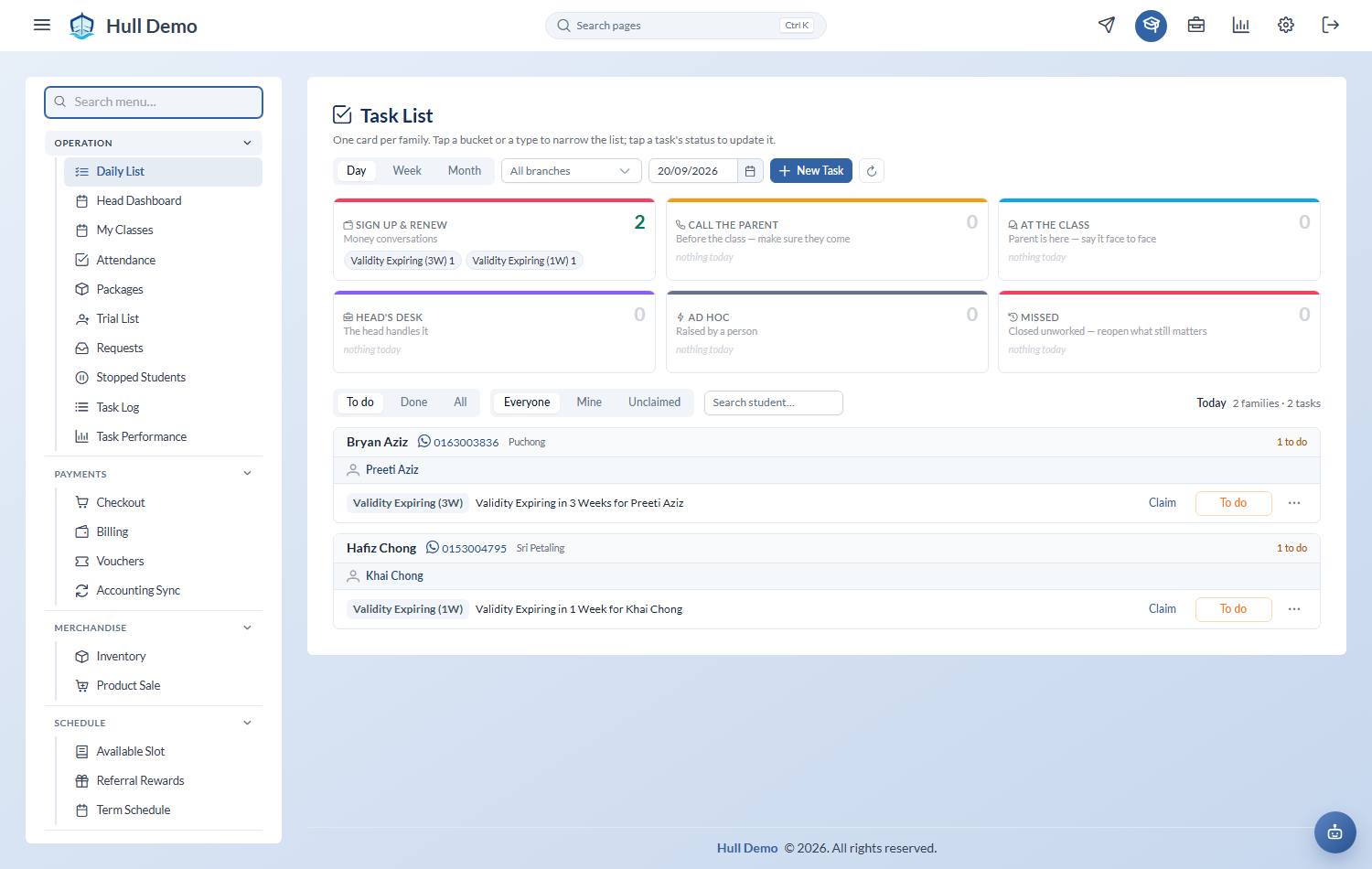
Task: Collapse the Payments menu section
Action: tap(154, 474)
